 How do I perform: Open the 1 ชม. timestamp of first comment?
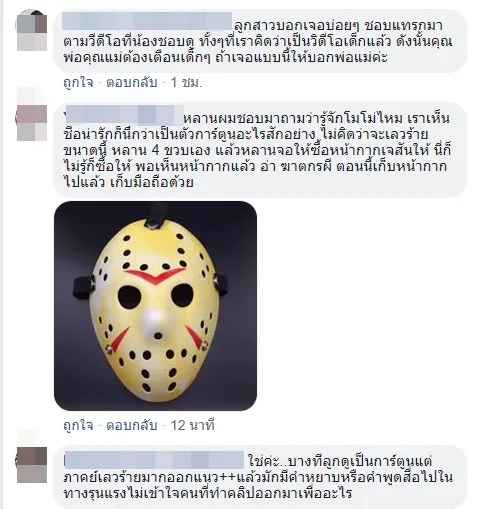click(186, 82)
